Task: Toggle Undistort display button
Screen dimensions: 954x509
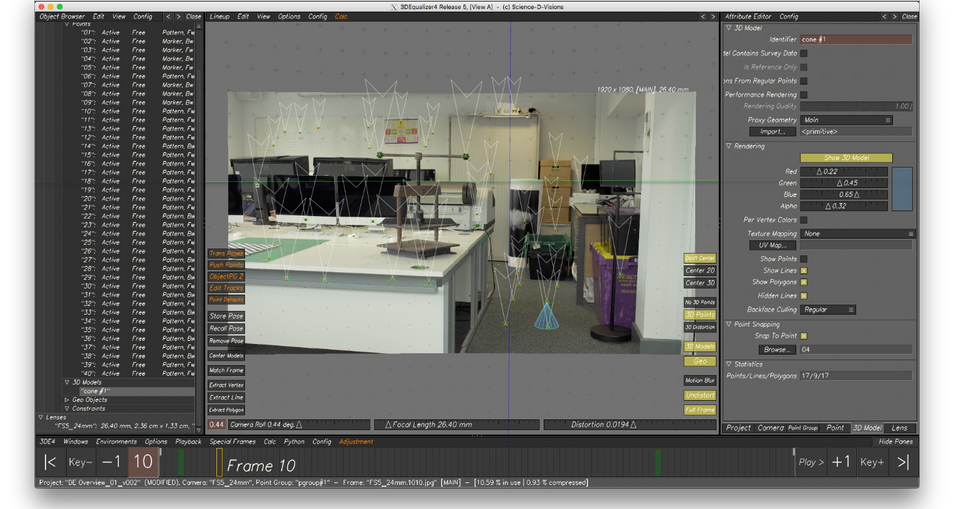Action: click(700, 395)
